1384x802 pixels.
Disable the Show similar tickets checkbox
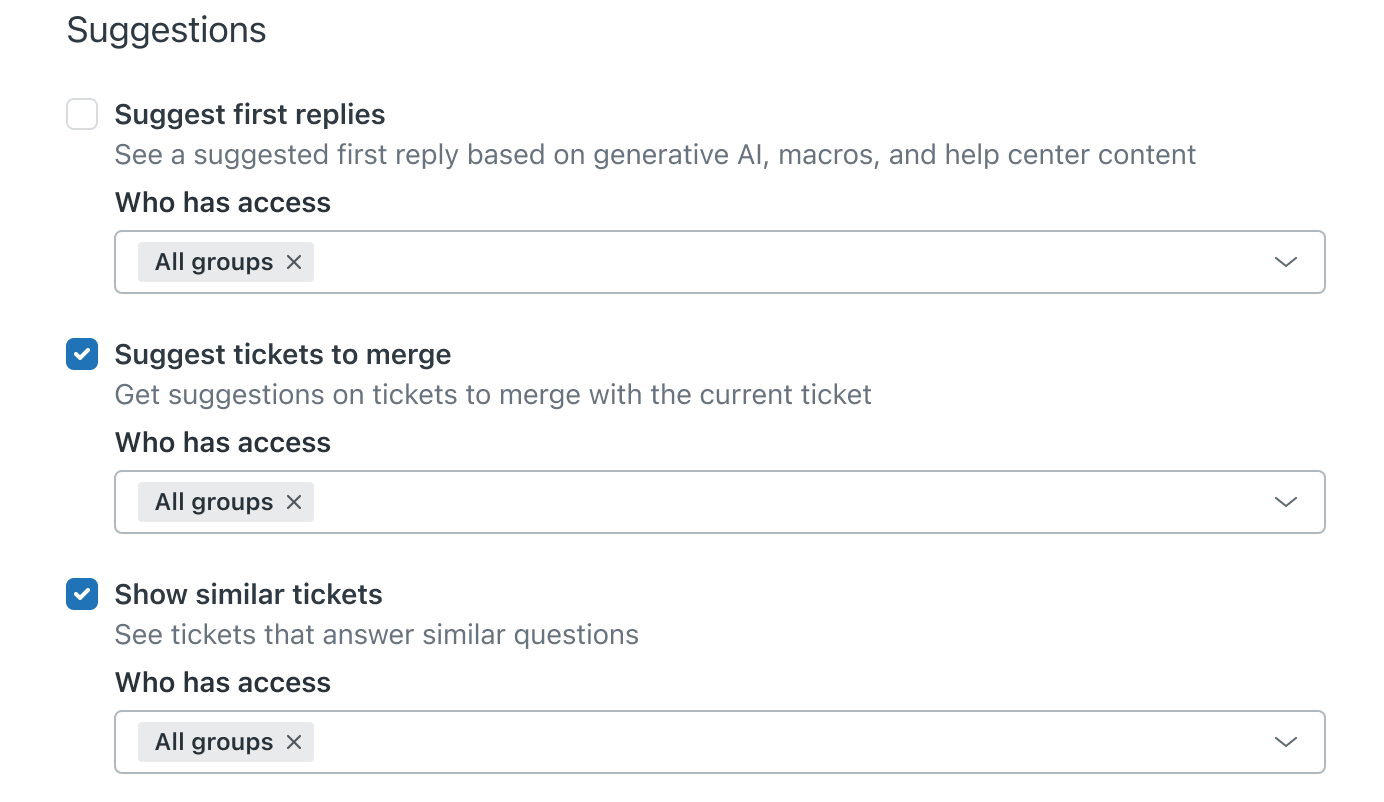[x=82, y=594]
